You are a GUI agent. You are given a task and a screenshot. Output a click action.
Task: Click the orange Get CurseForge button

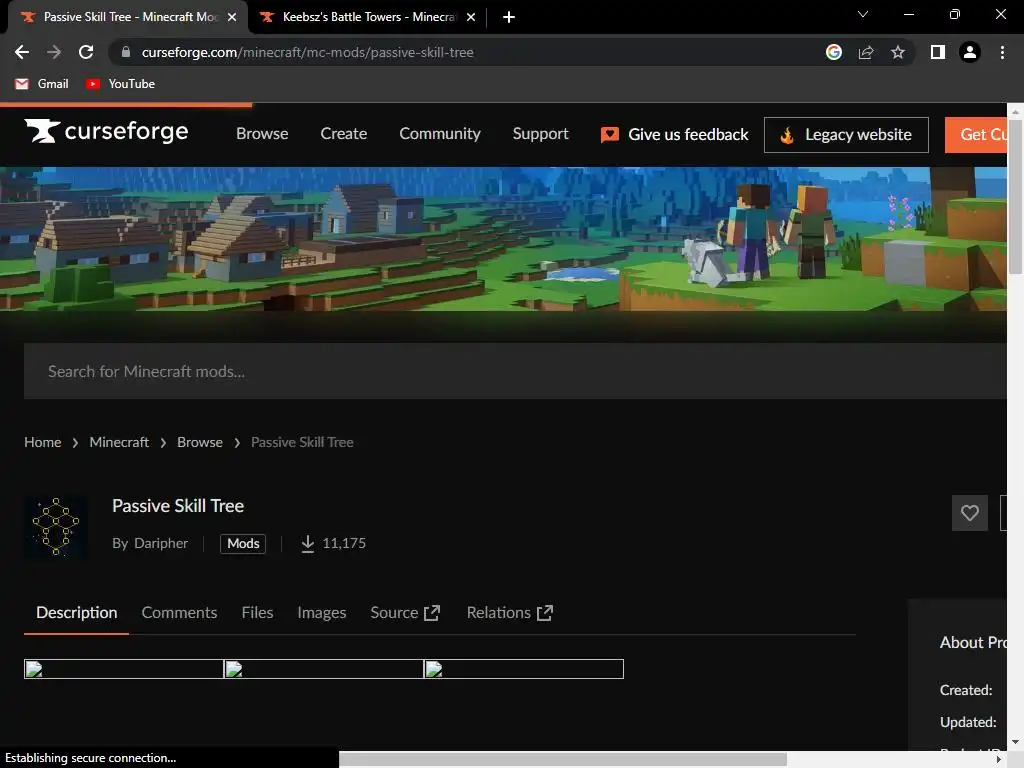tap(976, 135)
